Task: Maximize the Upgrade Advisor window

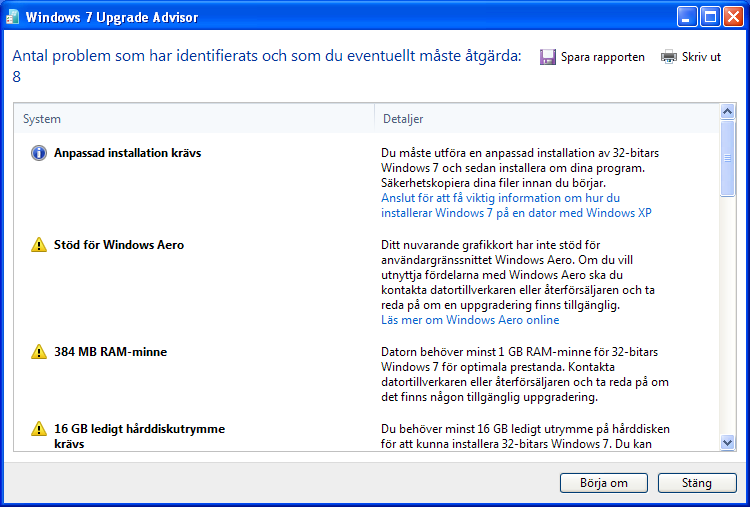Action: tap(710, 18)
